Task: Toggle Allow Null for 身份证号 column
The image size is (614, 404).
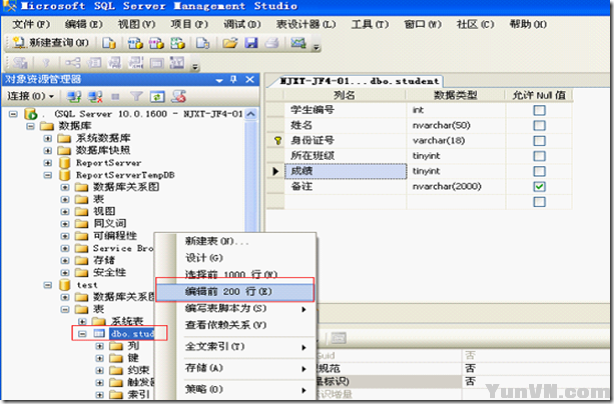Action: click(539, 141)
